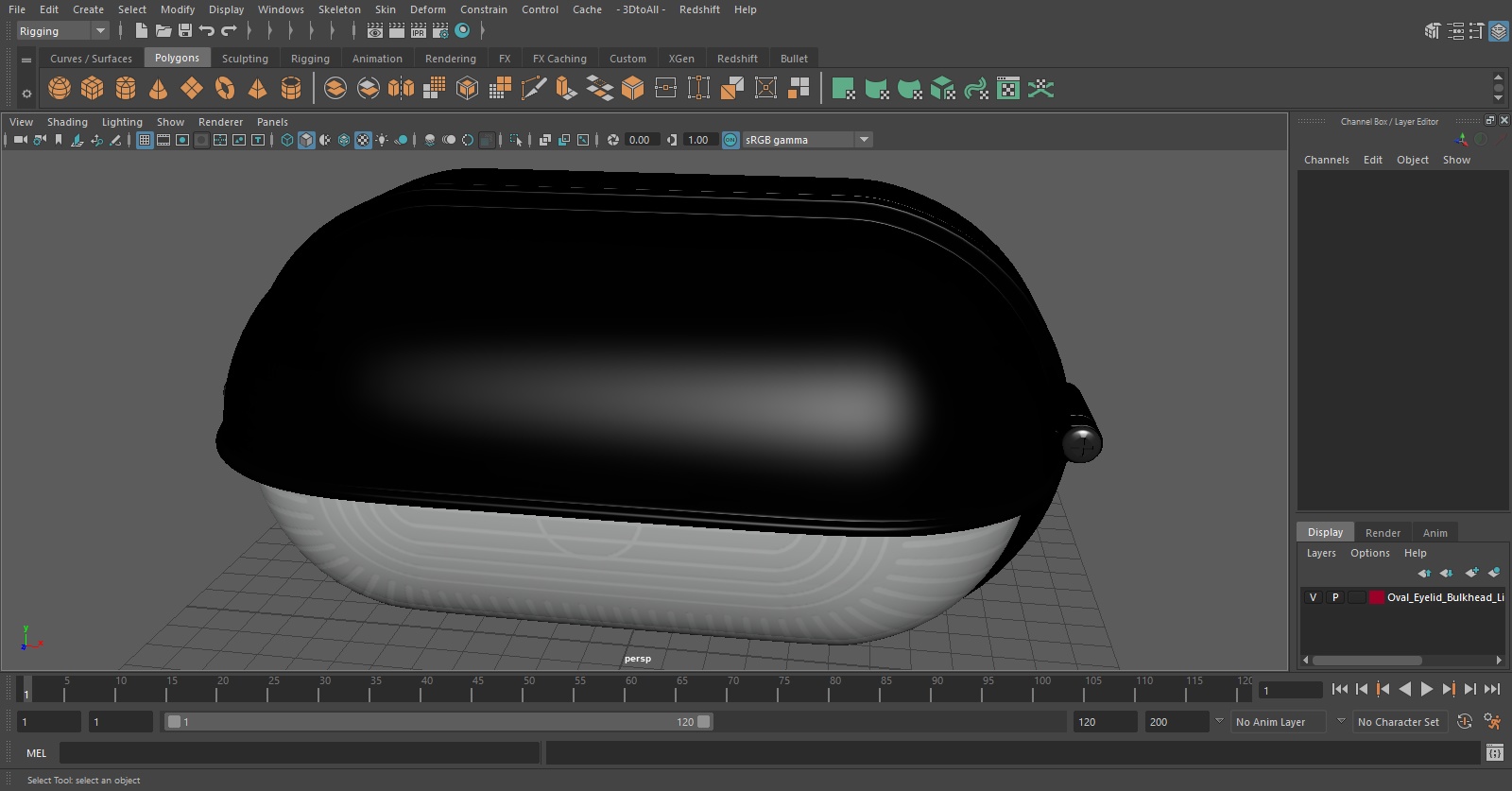Click the MEL command input field
Screen dimensions: 1512x791
pos(299,753)
